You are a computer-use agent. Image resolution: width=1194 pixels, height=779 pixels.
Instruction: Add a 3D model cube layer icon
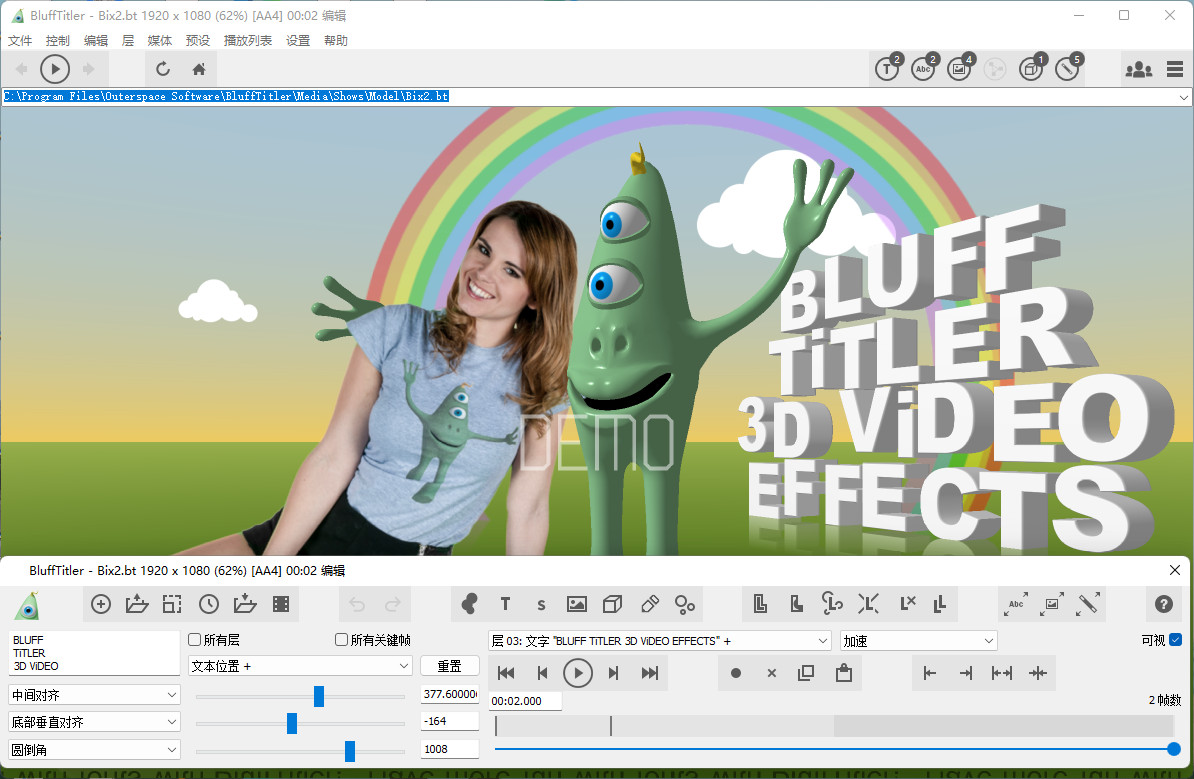click(x=612, y=605)
